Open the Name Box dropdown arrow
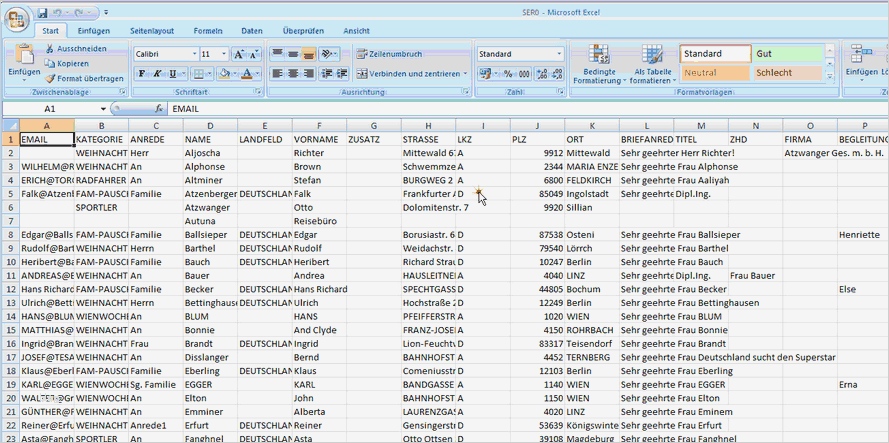This screenshot has height=443, width=889. [102, 108]
